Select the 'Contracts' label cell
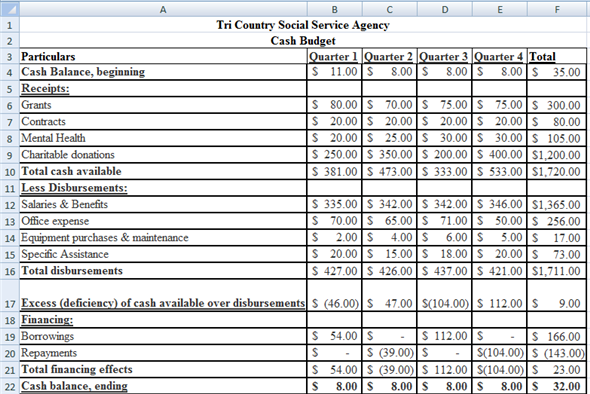The image size is (590, 394). coord(163,122)
